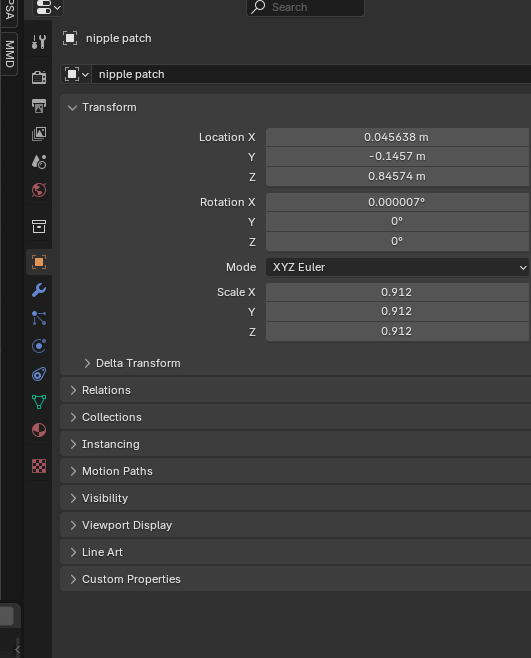Viewport: 531px width, 658px height.
Task: Open the Modifiers wrench tab
Action: [39, 290]
